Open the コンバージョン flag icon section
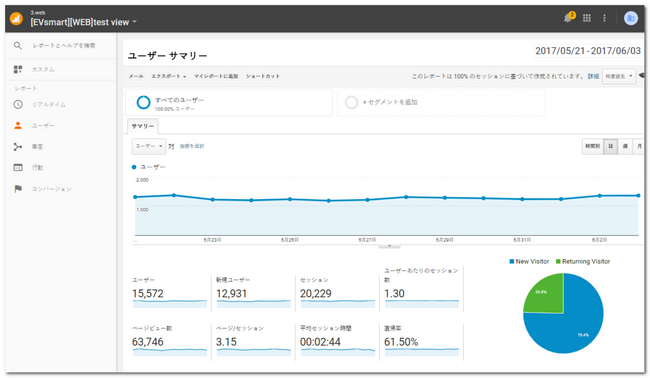Image resolution: width=650 pixels, height=378 pixels. pos(18,189)
